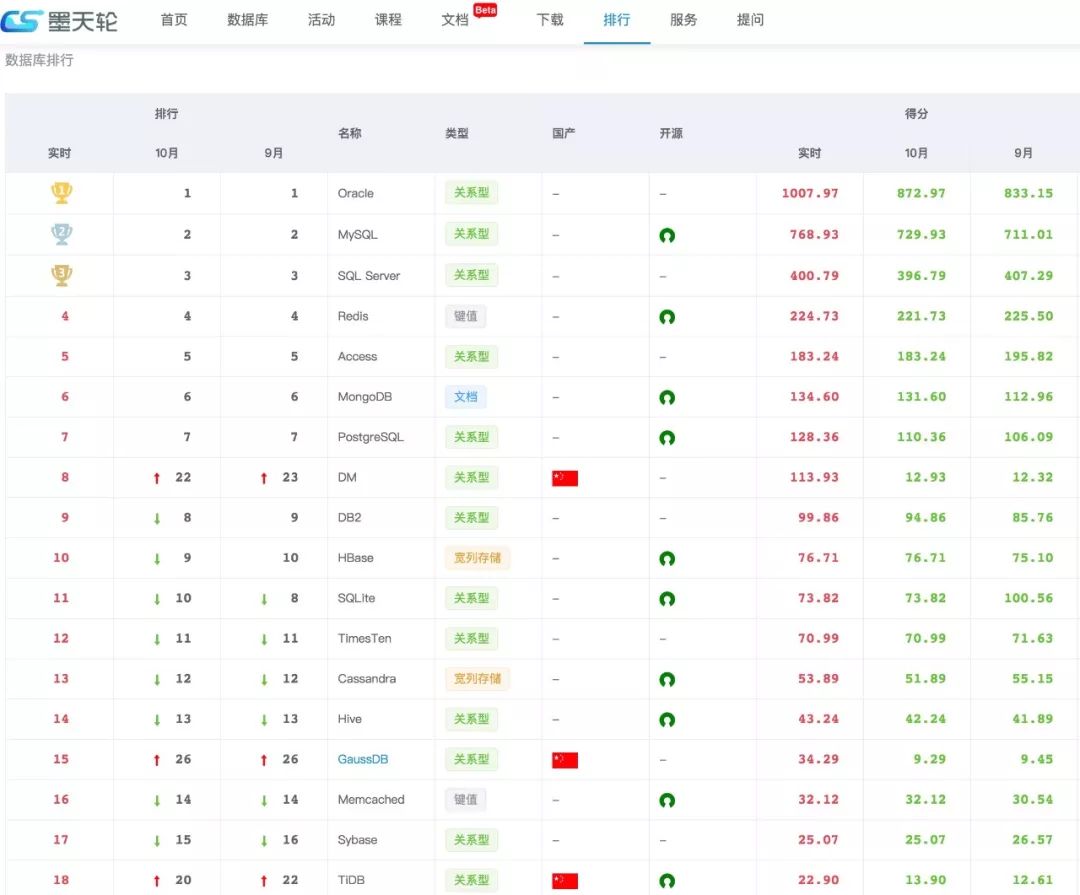Viewport: 1080px width, 895px height.
Task: Open the 课程 menu item
Action: pyautogui.click(x=388, y=20)
